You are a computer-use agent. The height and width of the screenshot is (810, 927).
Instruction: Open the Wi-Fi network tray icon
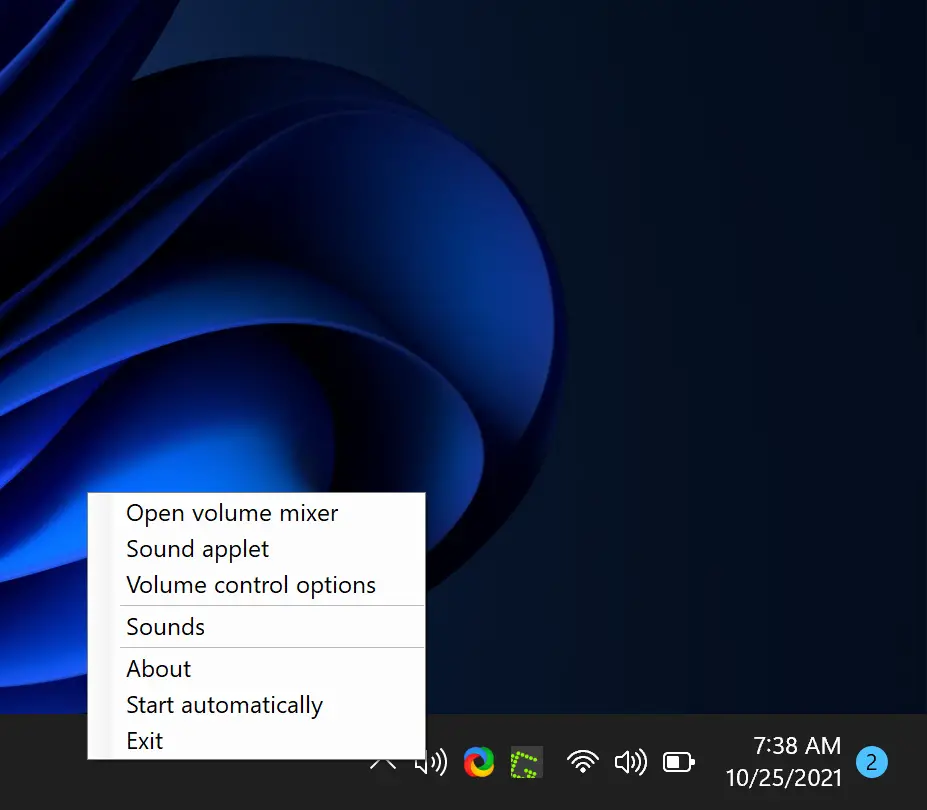pyautogui.click(x=583, y=762)
